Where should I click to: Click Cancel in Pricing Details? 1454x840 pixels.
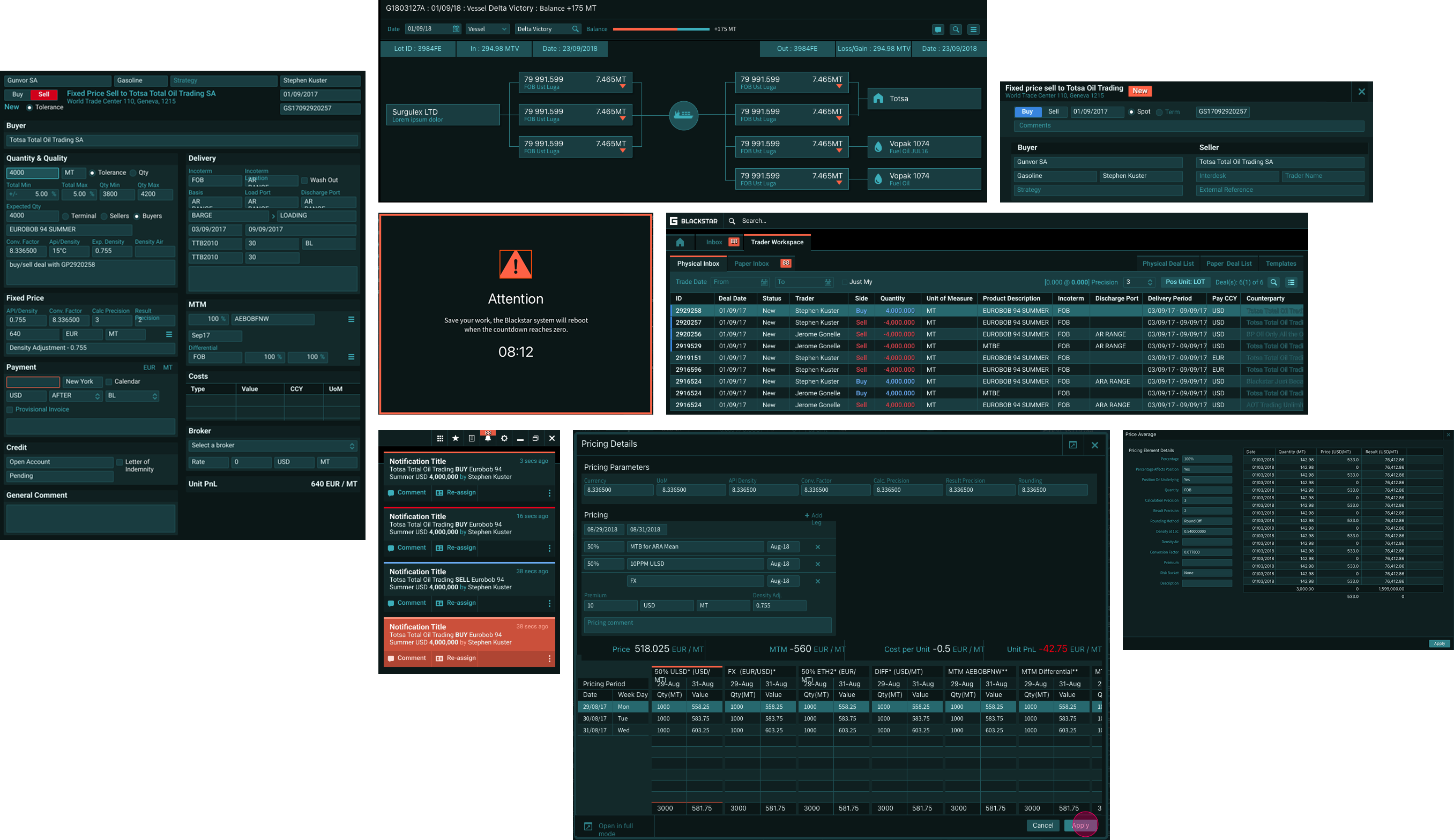point(1042,825)
